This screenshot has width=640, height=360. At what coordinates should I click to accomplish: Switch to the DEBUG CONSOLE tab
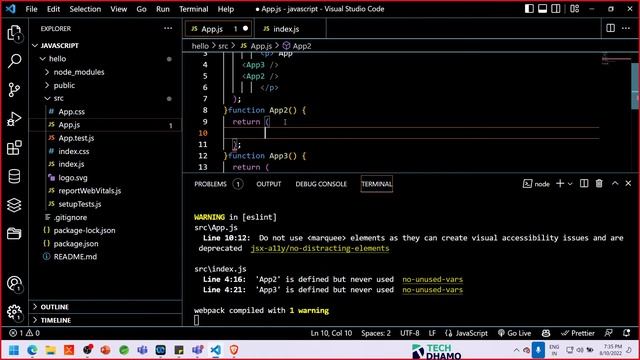[321, 184]
